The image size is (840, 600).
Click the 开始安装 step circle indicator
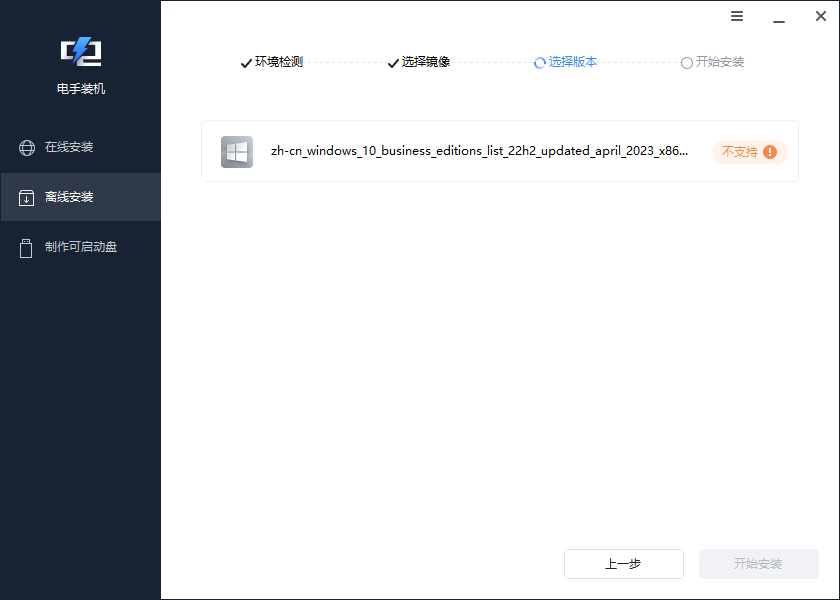pyautogui.click(x=687, y=62)
